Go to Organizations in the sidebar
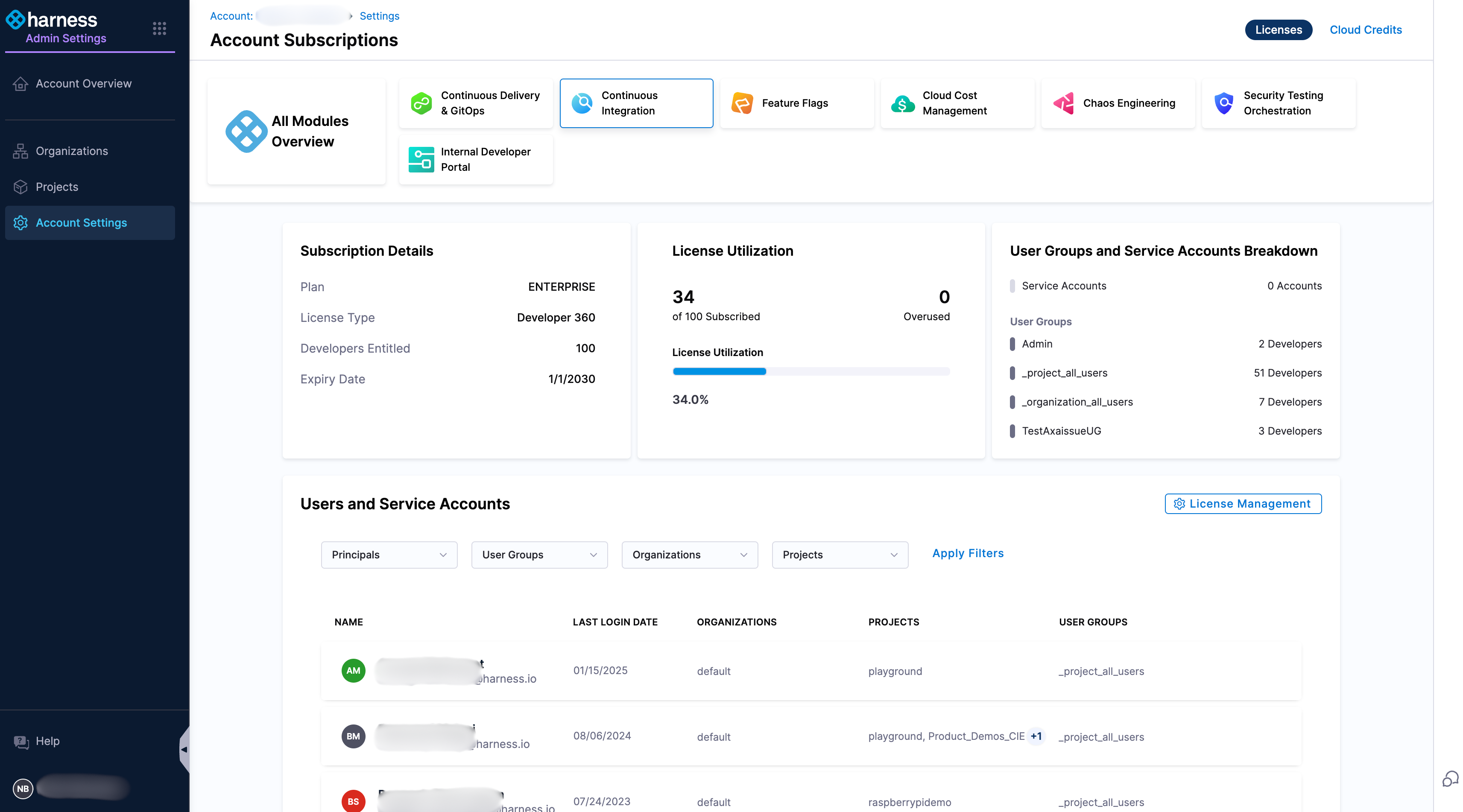Viewport: 1463px width, 812px height. tap(72, 151)
